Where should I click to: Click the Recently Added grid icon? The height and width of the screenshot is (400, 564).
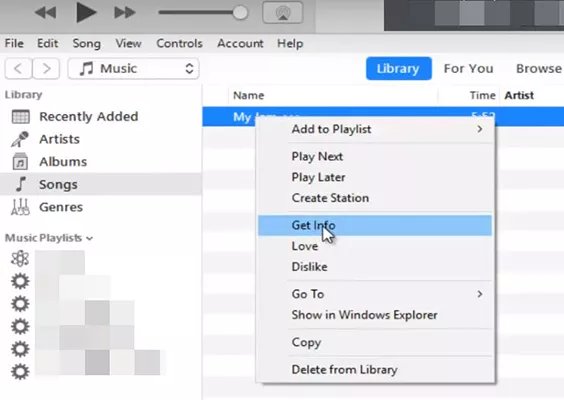pos(21,117)
